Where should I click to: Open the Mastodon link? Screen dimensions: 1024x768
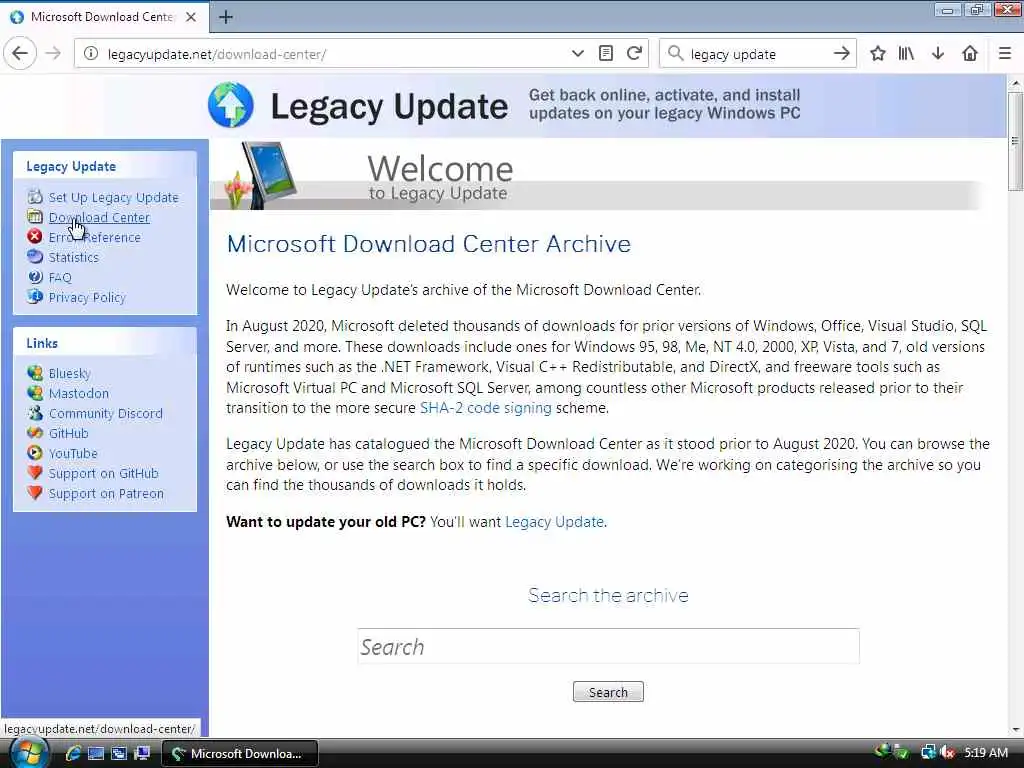[x=79, y=393]
